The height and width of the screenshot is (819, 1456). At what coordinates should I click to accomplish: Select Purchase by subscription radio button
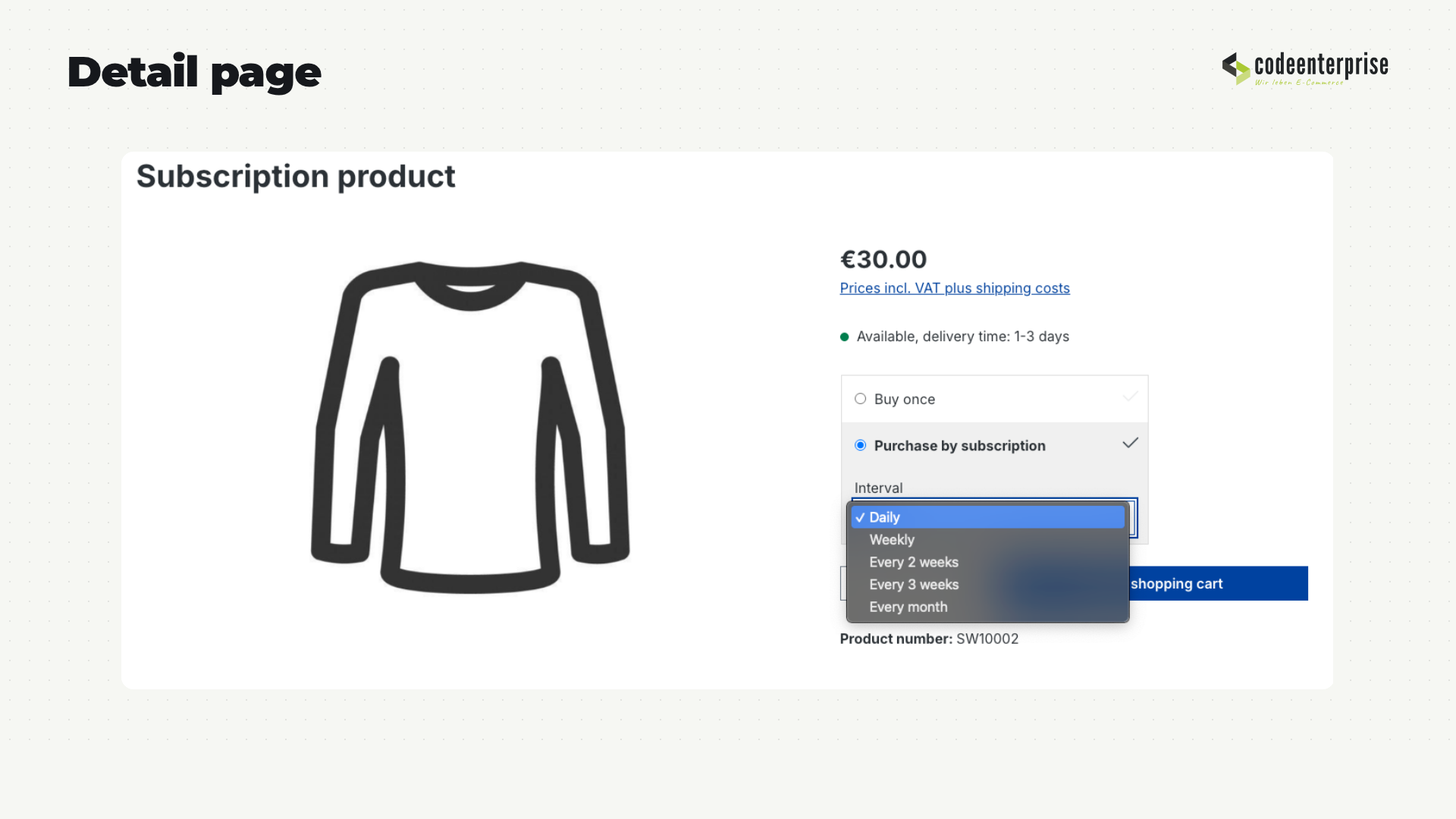860,445
